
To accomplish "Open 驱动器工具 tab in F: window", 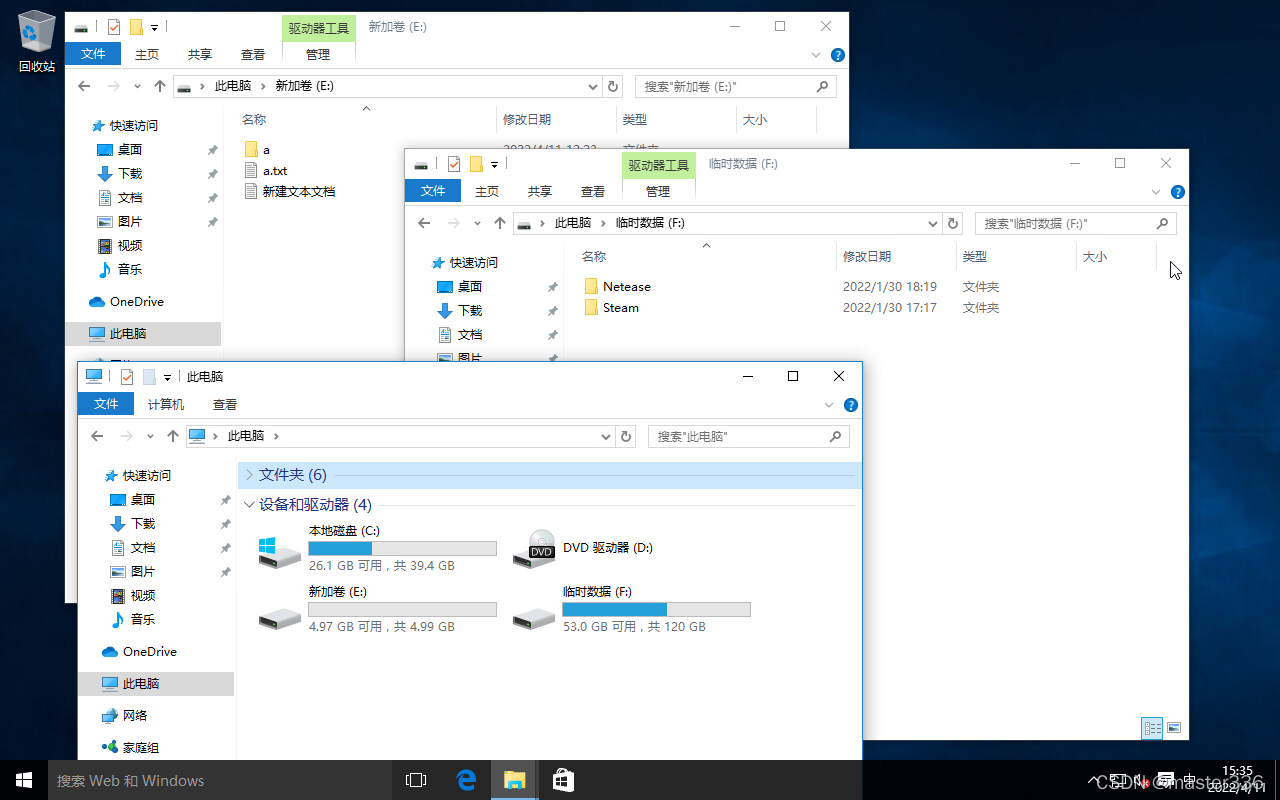I will pyautogui.click(x=658, y=165).
